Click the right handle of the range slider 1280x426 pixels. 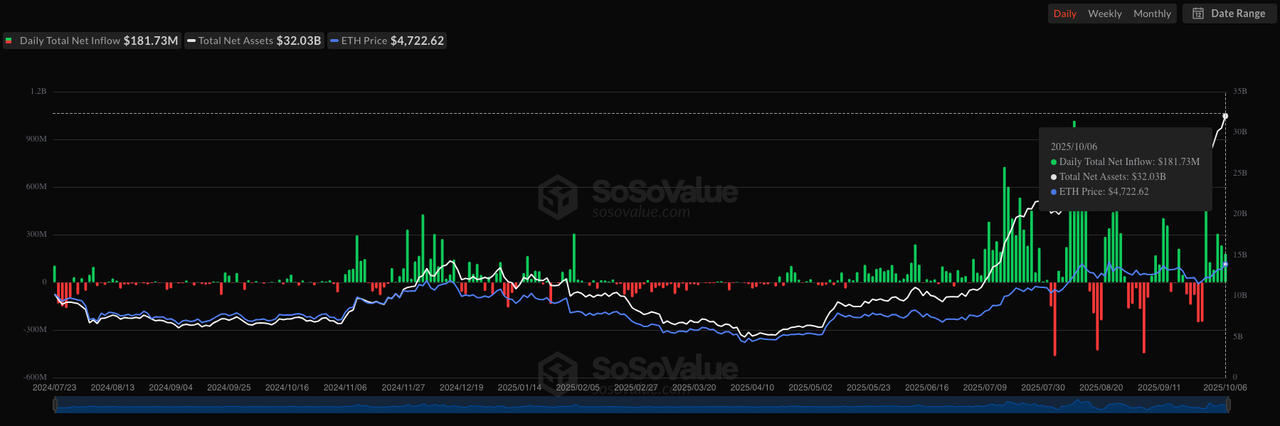pyautogui.click(x=1226, y=404)
